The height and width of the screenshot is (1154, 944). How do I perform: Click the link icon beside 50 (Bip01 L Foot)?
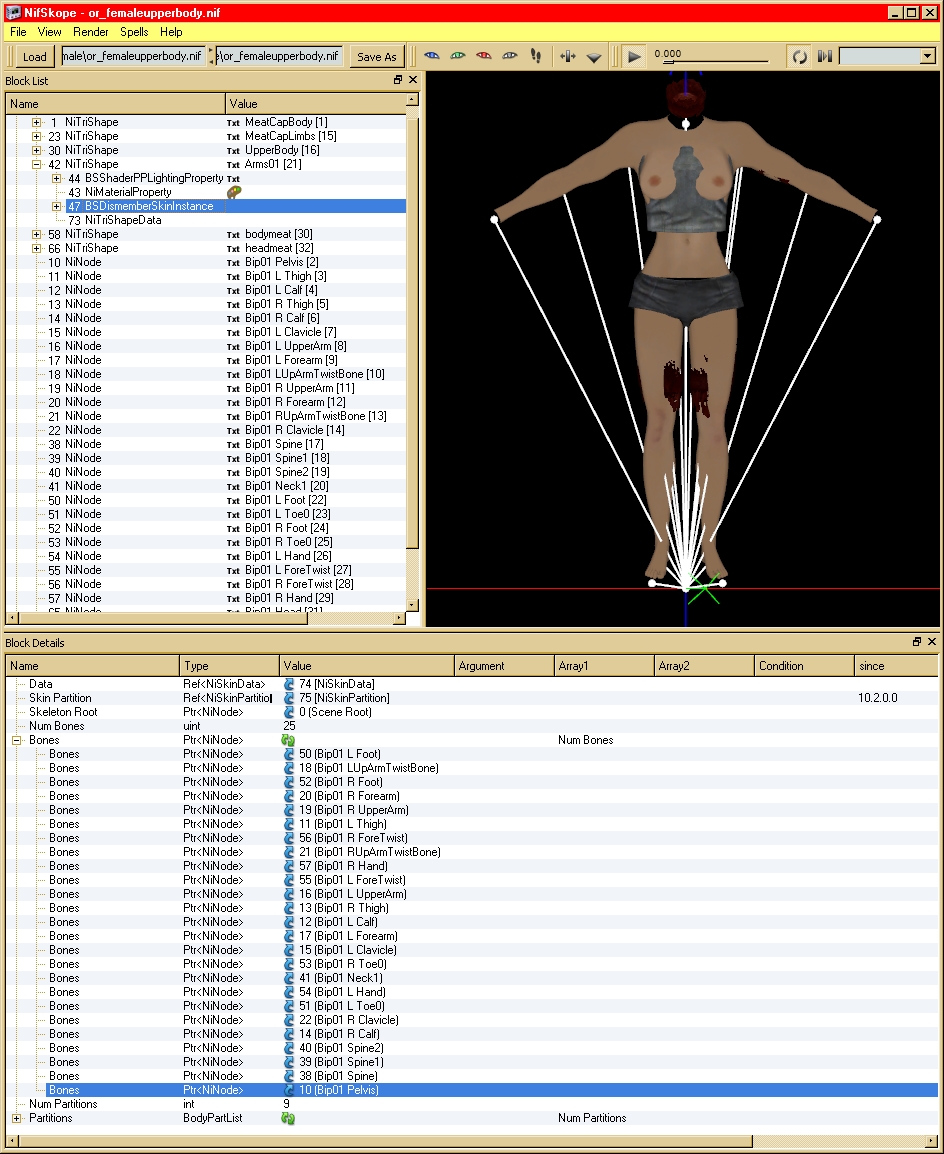point(289,754)
